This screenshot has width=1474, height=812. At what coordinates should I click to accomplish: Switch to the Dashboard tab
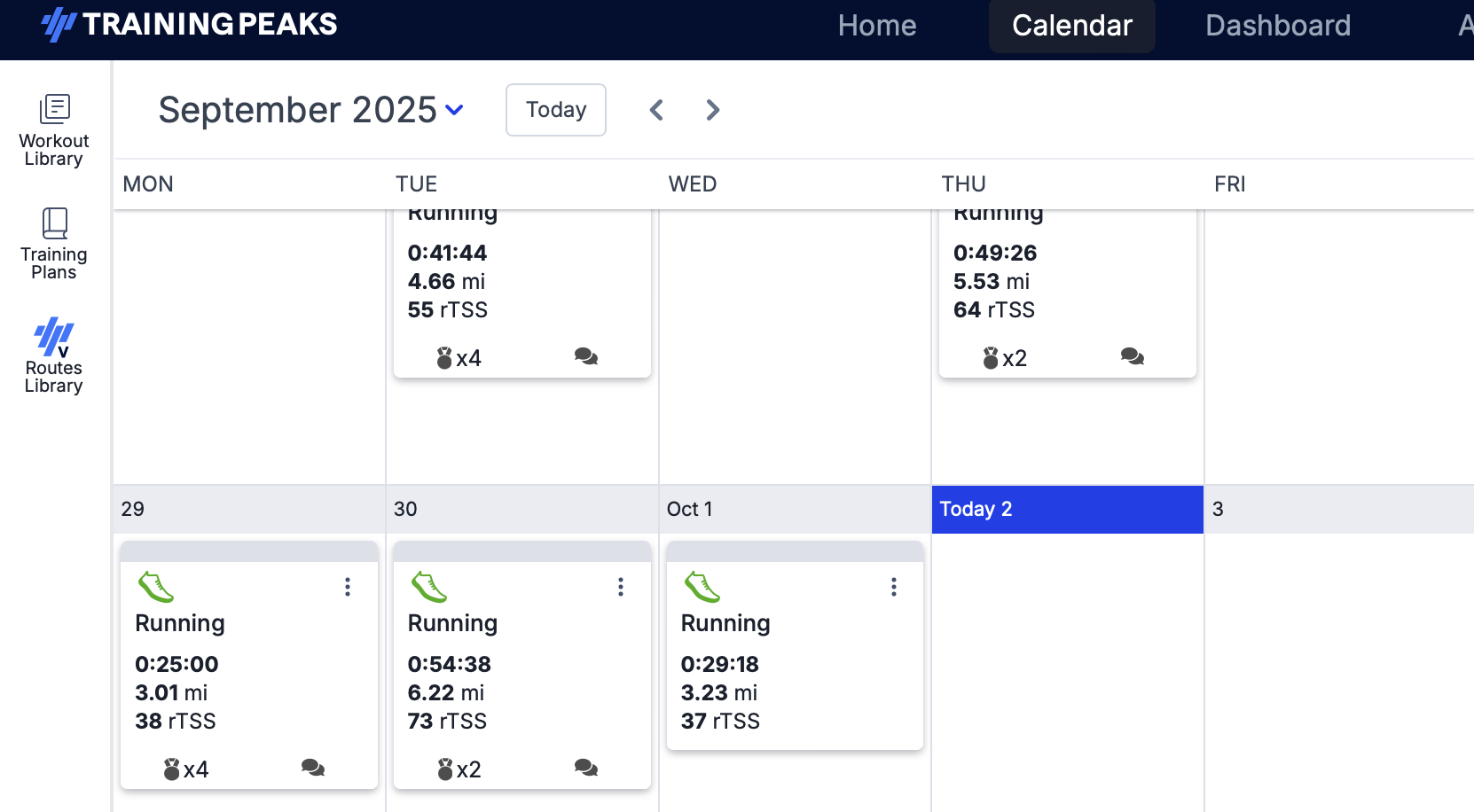click(x=1278, y=26)
